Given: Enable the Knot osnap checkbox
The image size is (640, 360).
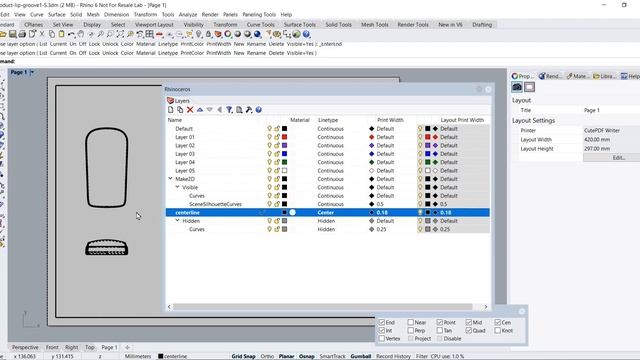Looking at the screenshot, I should [x=498, y=331].
